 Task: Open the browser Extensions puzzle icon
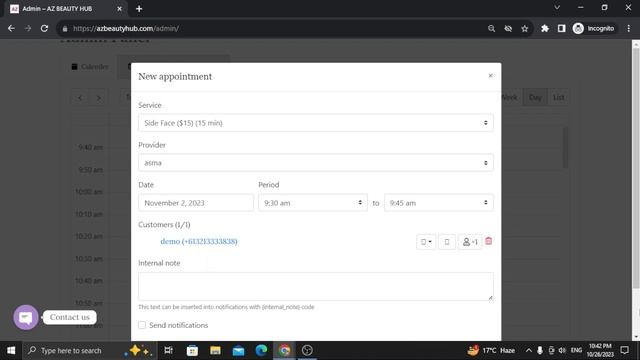coord(545,29)
